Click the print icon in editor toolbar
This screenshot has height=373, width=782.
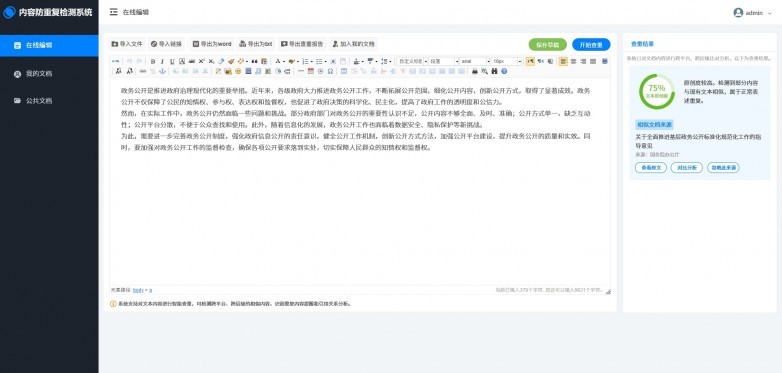[x=475, y=71]
